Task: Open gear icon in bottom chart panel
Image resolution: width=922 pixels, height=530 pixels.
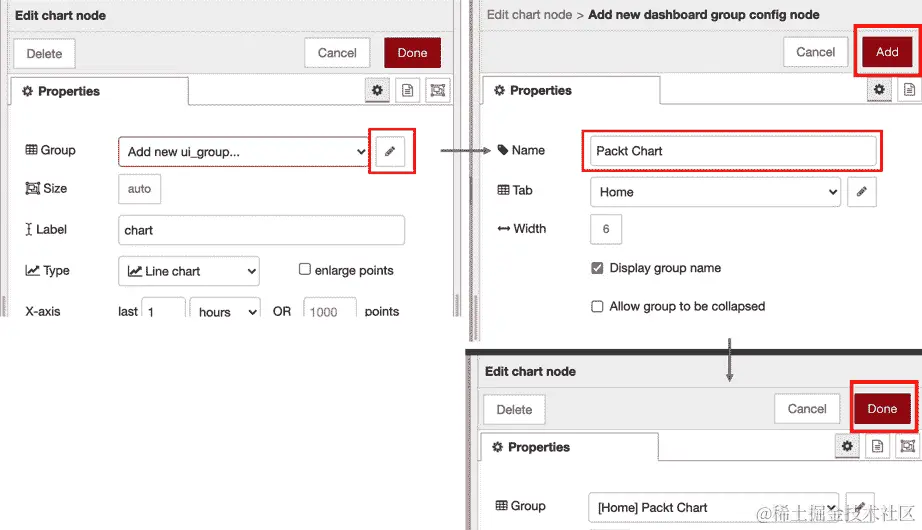Action: [847, 446]
